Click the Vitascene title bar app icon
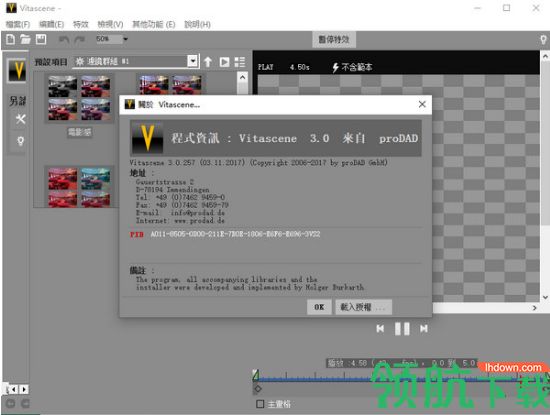Image resolution: width=550 pixels, height=415 pixels. 11,8
